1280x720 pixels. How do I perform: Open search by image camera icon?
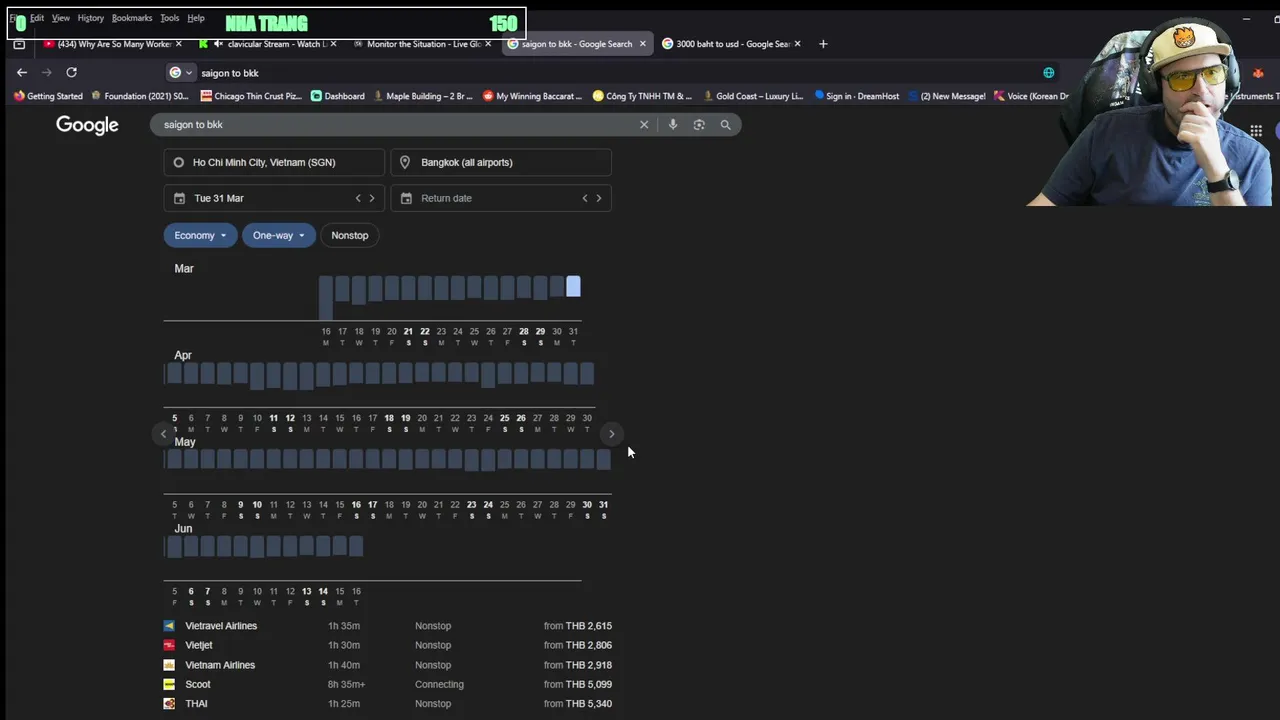(699, 125)
